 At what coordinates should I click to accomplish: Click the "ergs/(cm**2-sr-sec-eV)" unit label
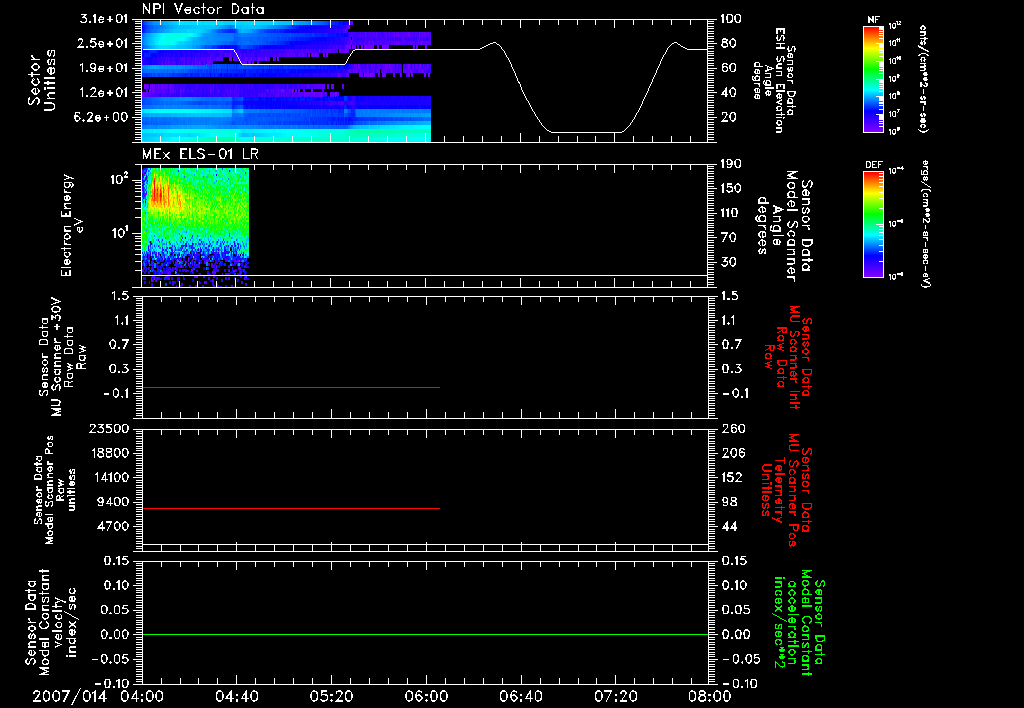click(927, 223)
